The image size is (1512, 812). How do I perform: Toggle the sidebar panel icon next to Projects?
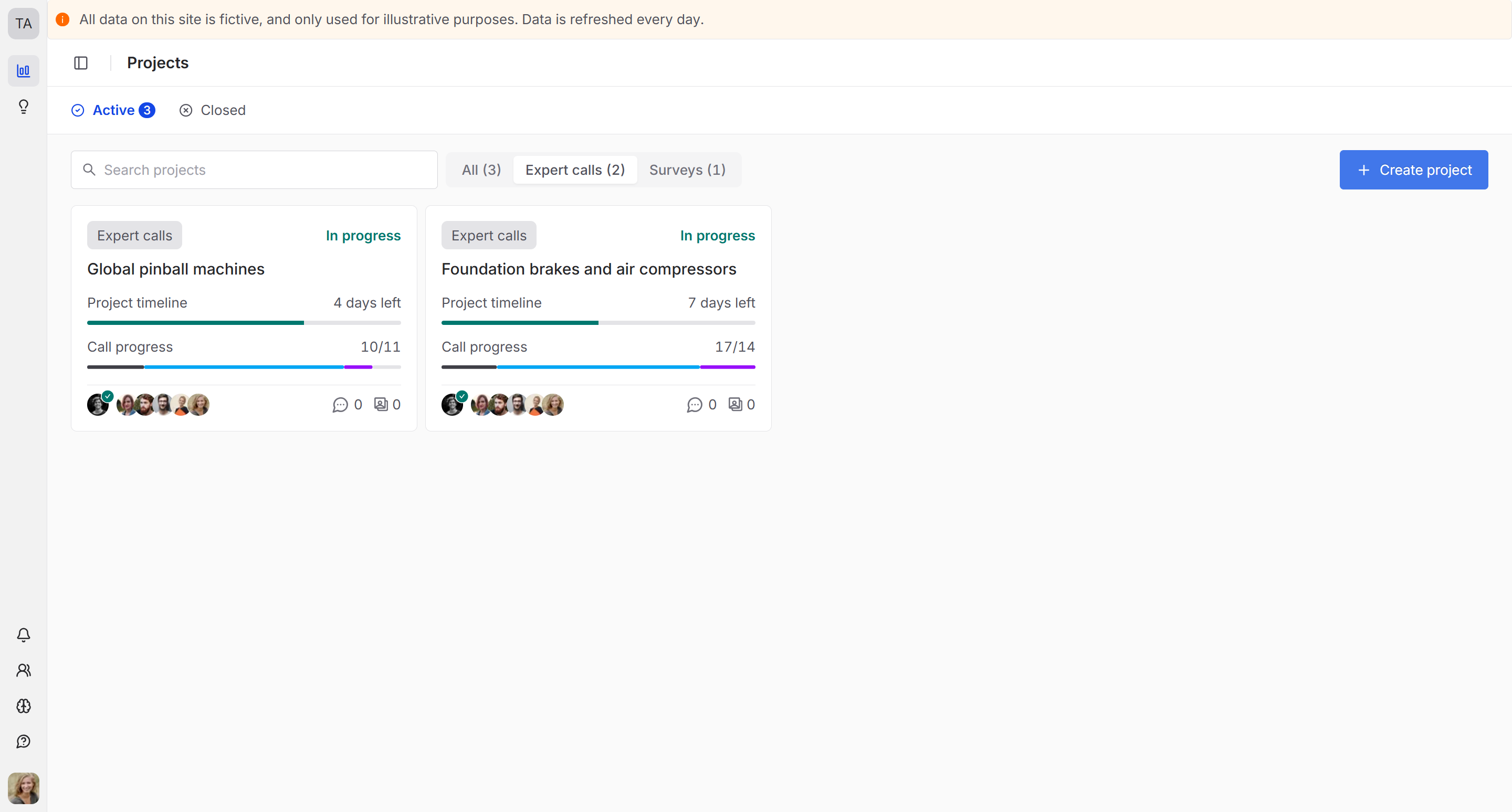pyautogui.click(x=81, y=63)
